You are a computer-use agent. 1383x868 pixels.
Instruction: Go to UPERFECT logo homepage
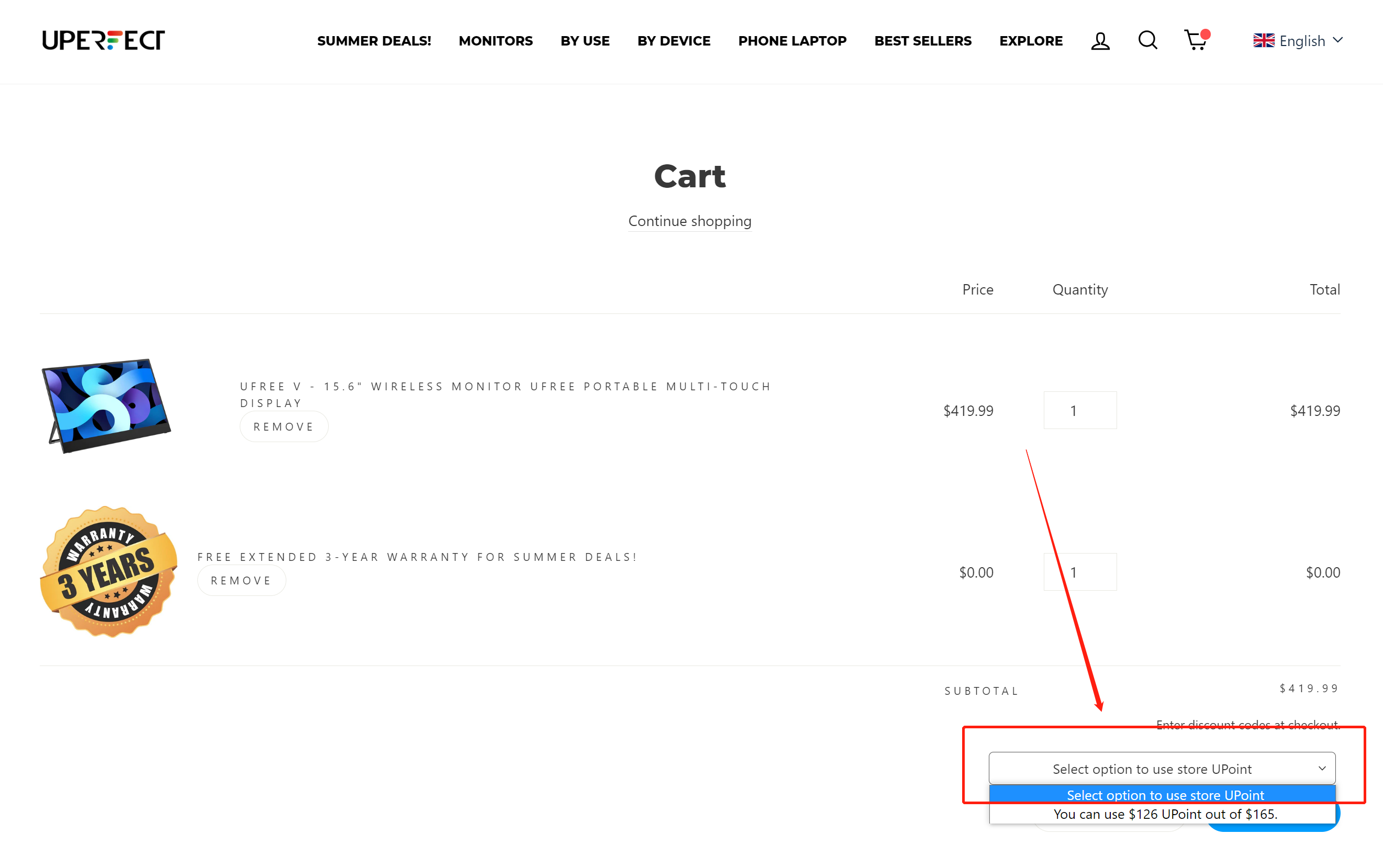[x=103, y=40]
